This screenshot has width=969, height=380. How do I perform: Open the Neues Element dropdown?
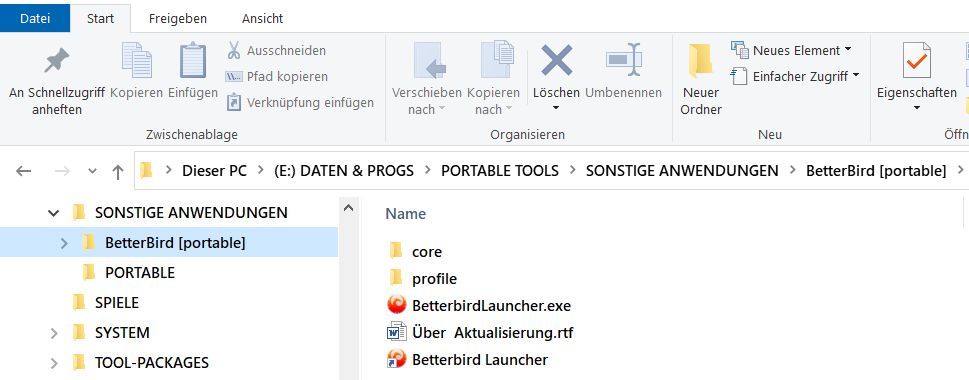(792, 50)
